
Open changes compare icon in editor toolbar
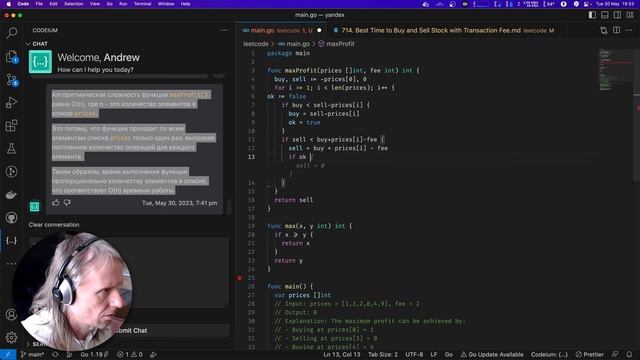pos(604,30)
